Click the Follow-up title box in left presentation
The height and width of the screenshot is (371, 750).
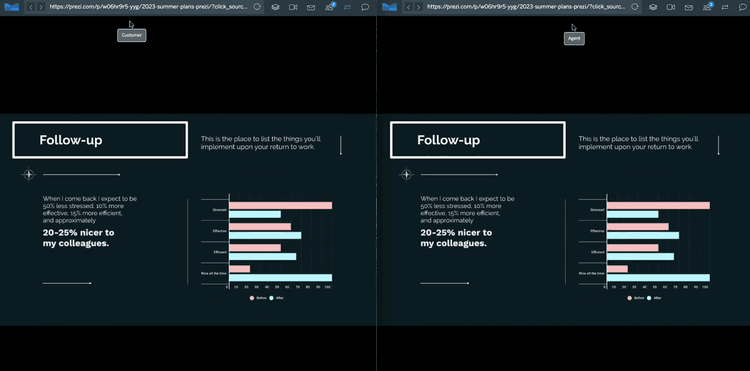(100, 140)
